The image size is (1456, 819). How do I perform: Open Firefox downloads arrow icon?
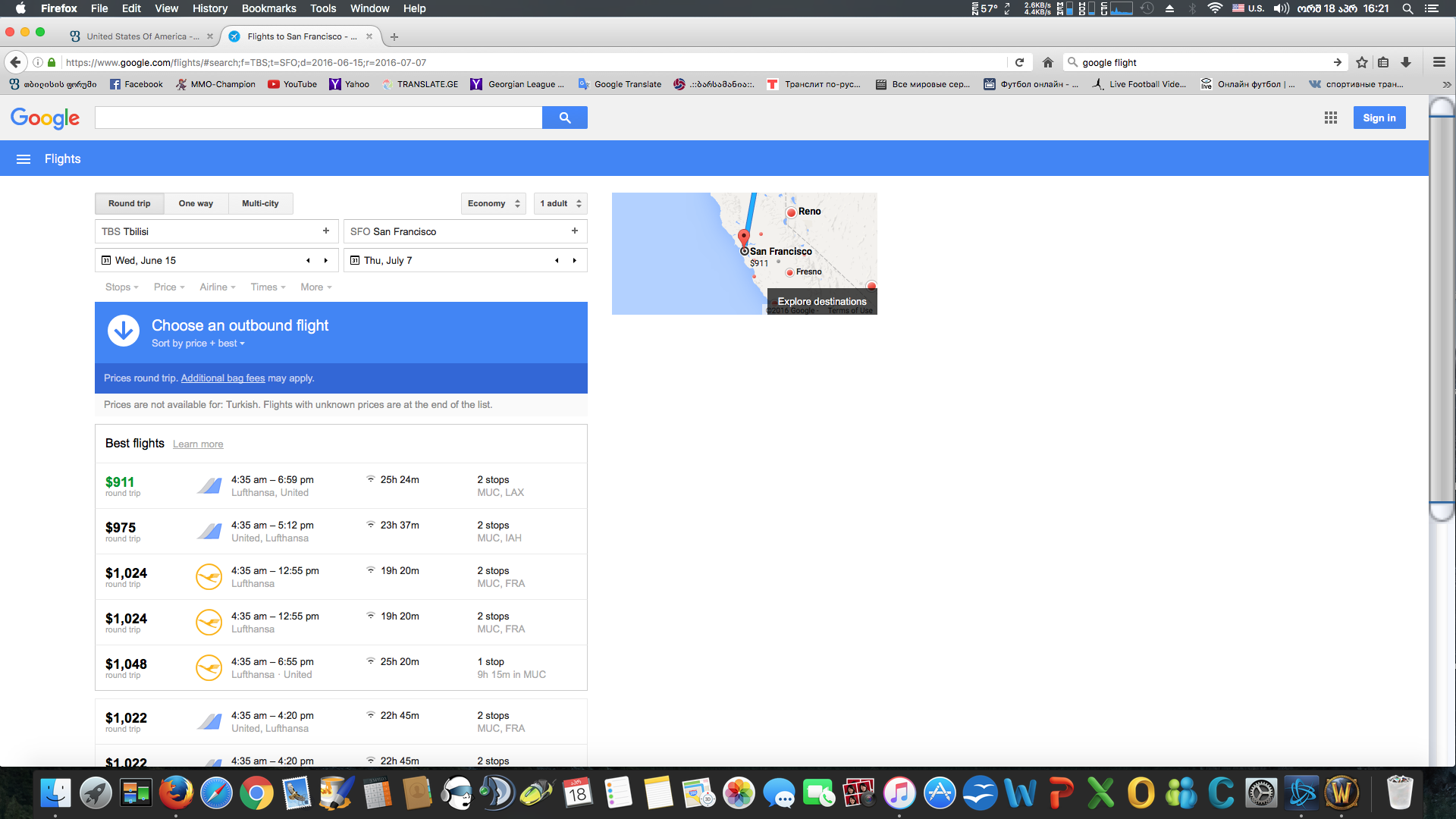(1406, 63)
